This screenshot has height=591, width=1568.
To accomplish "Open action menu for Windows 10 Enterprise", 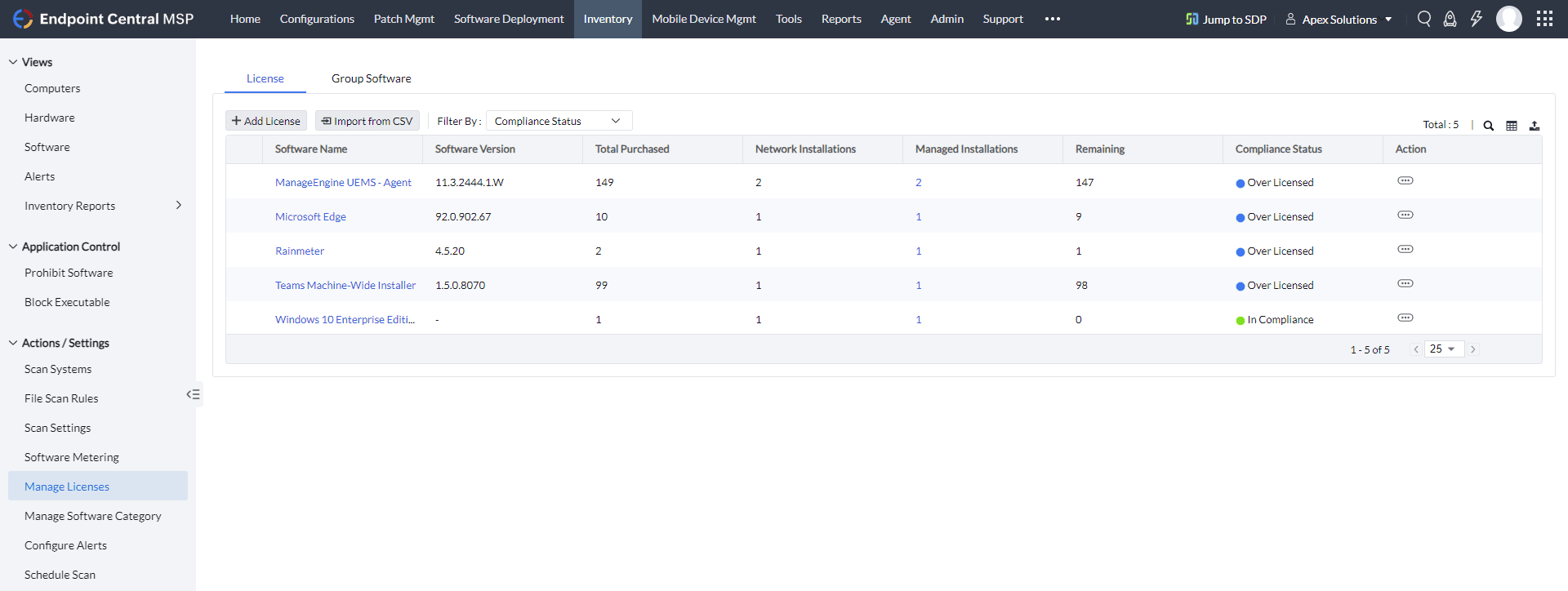I will (x=1405, y=318).
